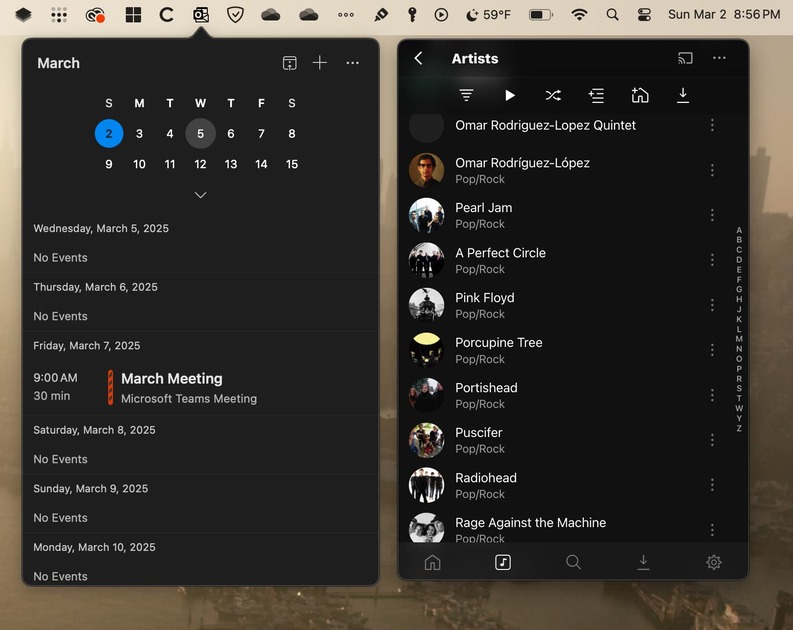Open the Search tab in bottom navigation
This screenshot has width=793, height=630.
(573, 562)
